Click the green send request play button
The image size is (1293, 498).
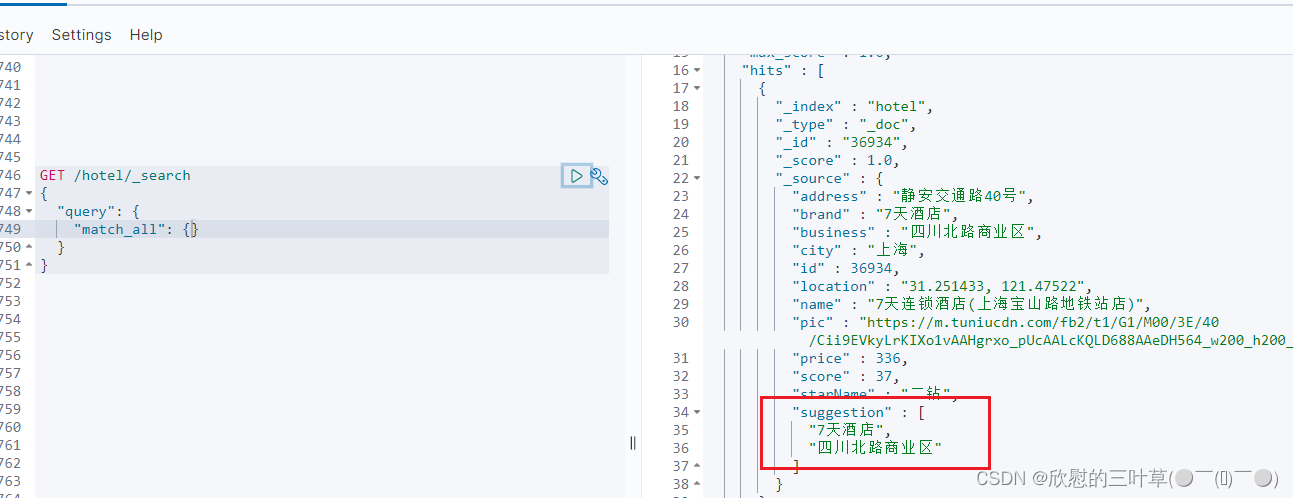tap(576, 176)
